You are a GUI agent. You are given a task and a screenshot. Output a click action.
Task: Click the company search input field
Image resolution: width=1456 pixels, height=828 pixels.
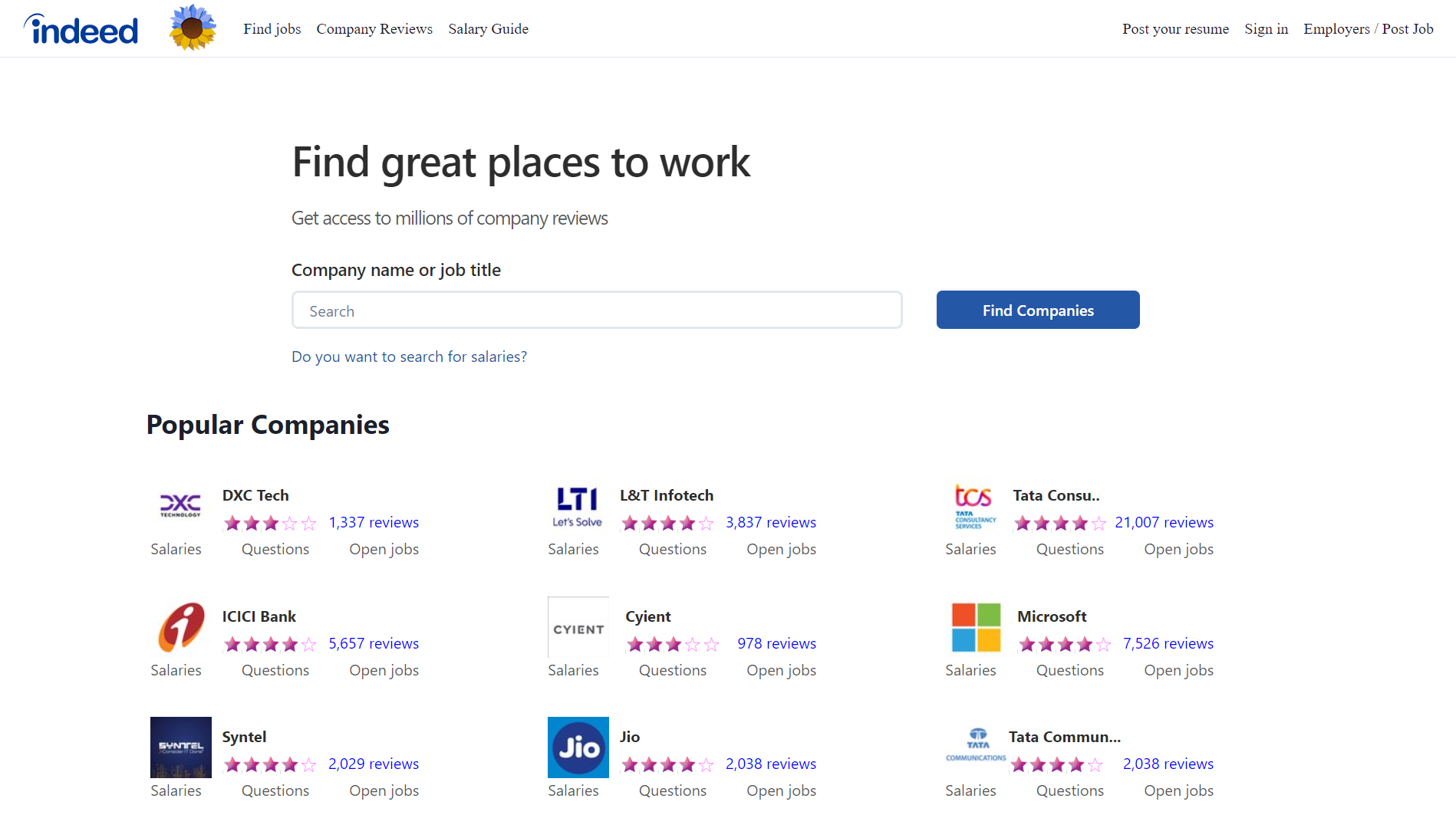[597, 310]
